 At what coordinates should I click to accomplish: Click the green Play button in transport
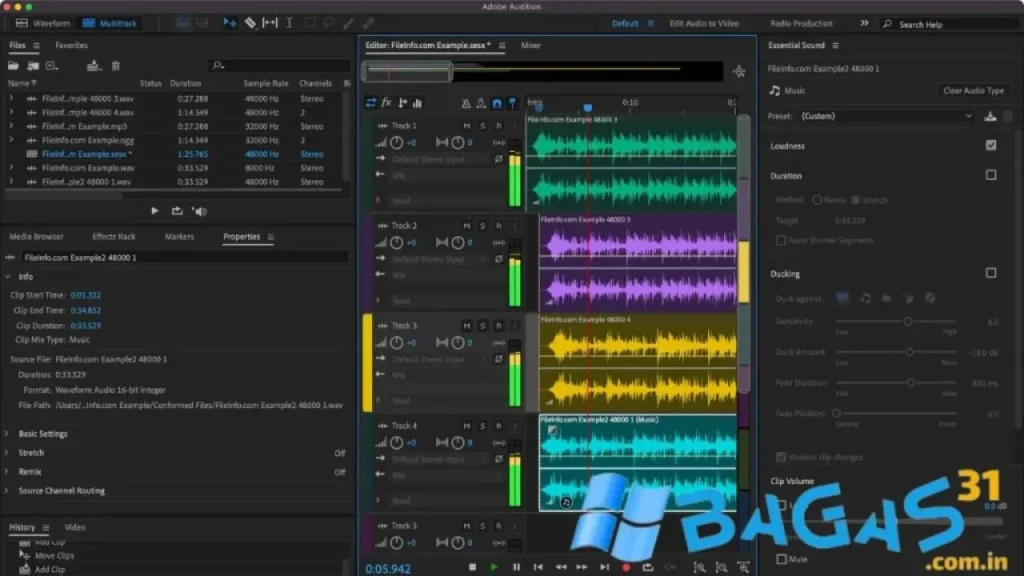[x=494, y=567]
